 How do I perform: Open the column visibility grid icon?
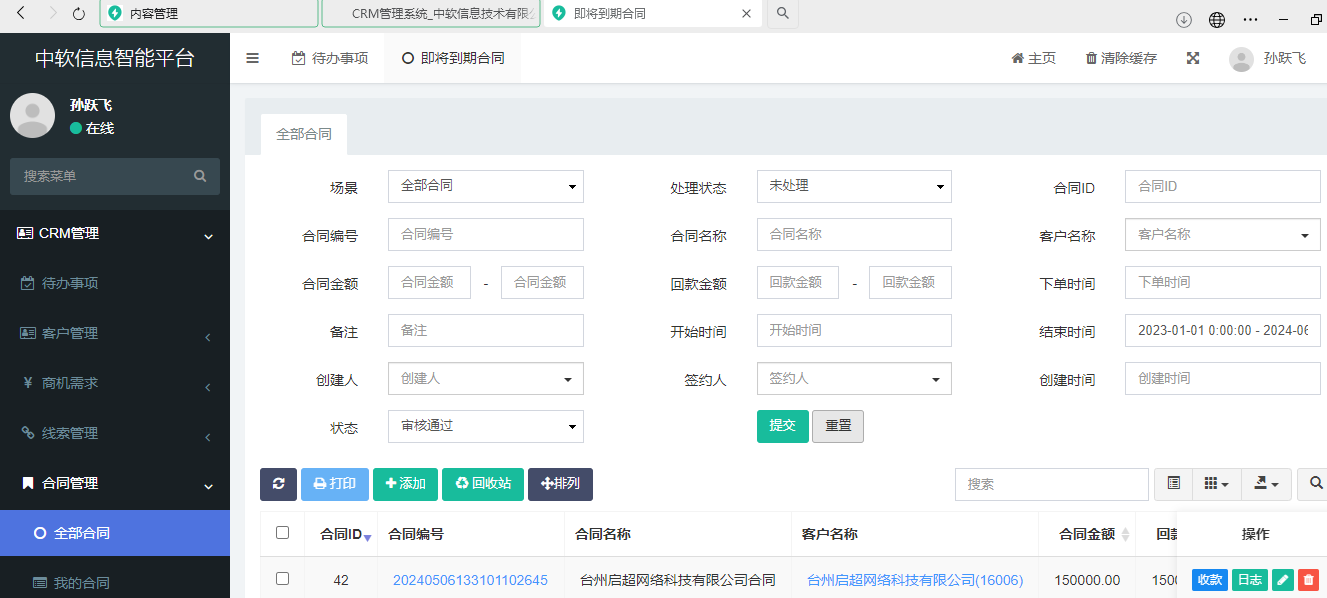(x=1216, y=484)
